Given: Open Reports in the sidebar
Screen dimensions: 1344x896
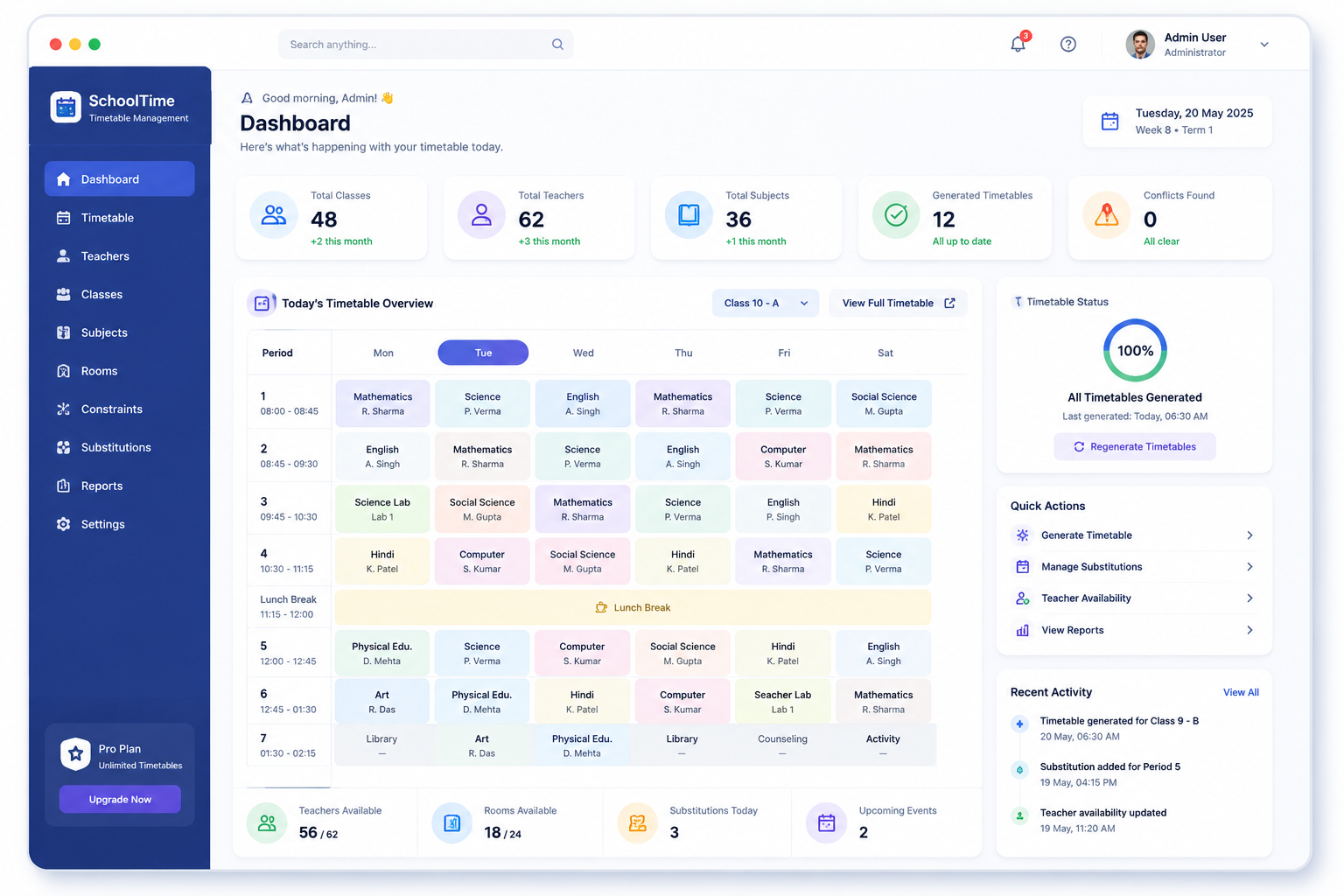Looking at the screenshot, I should tap(120, 486).
